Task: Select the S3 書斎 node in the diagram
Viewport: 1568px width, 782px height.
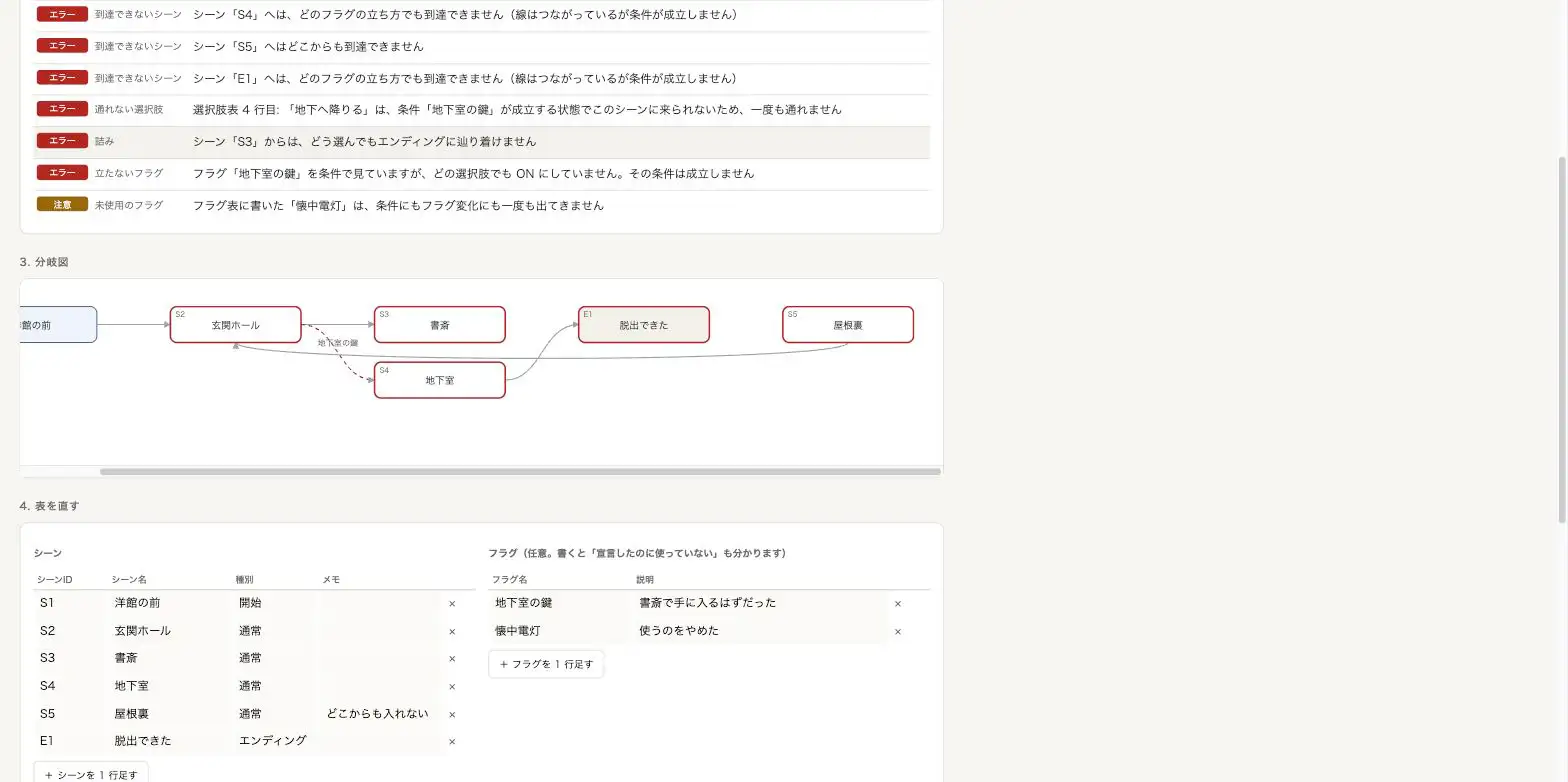Action: (439, 325)
